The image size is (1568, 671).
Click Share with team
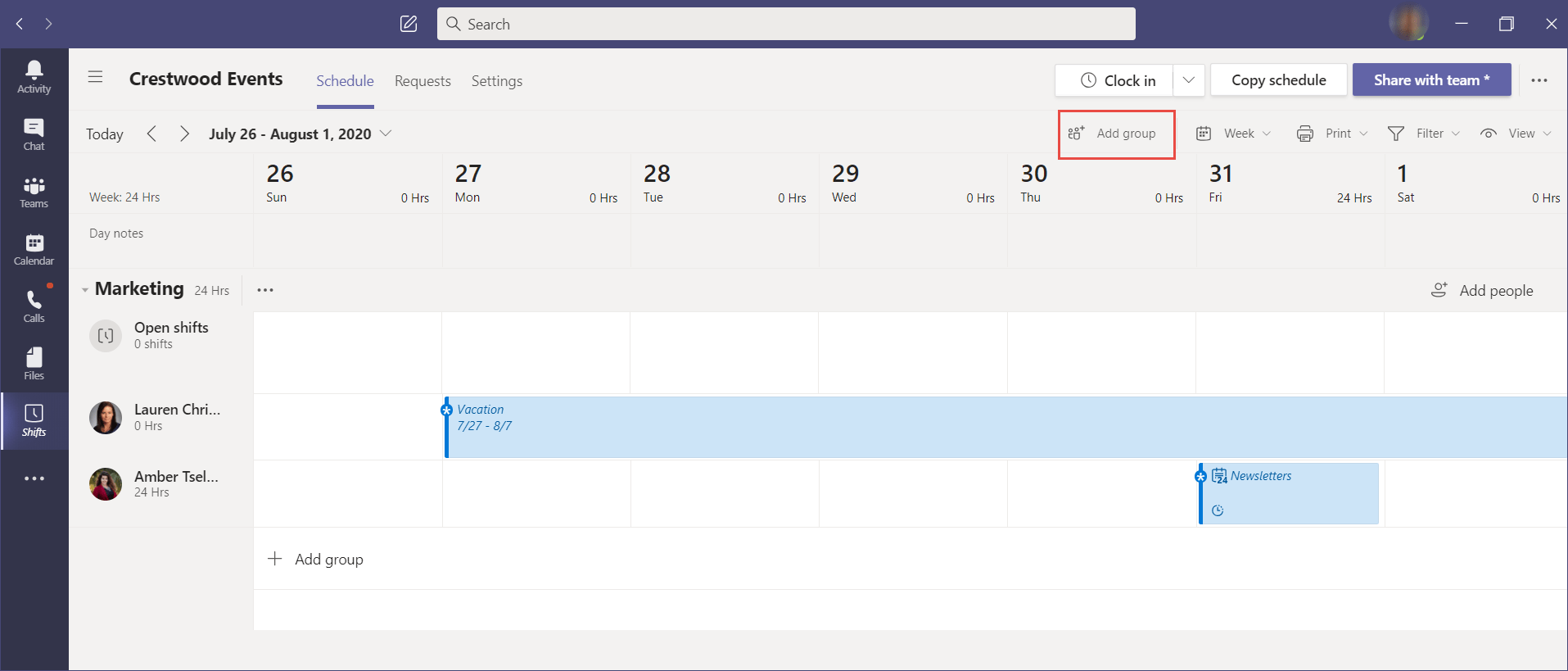tap(1431, 80)
